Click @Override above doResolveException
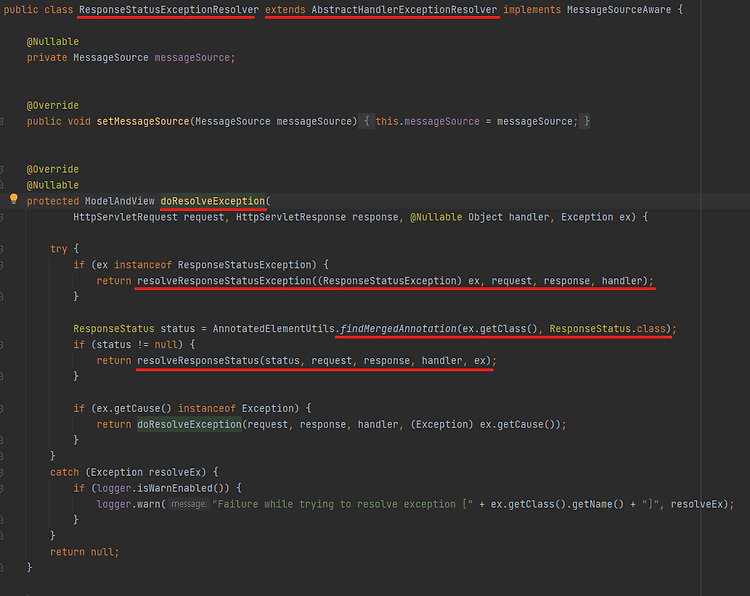 [53, 169]
